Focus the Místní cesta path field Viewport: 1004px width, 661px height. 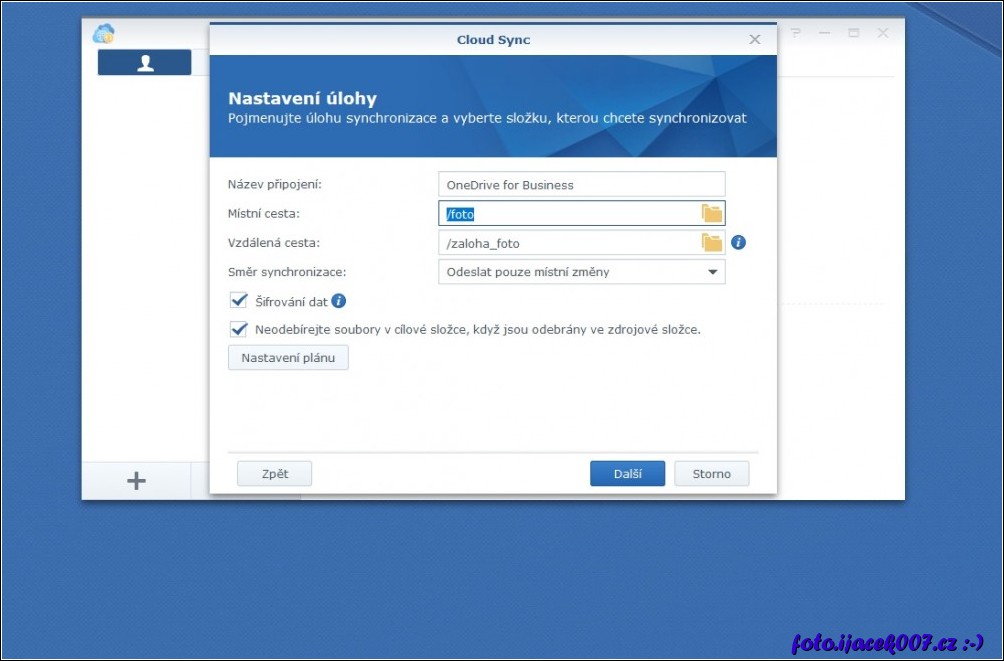(568, 214)
